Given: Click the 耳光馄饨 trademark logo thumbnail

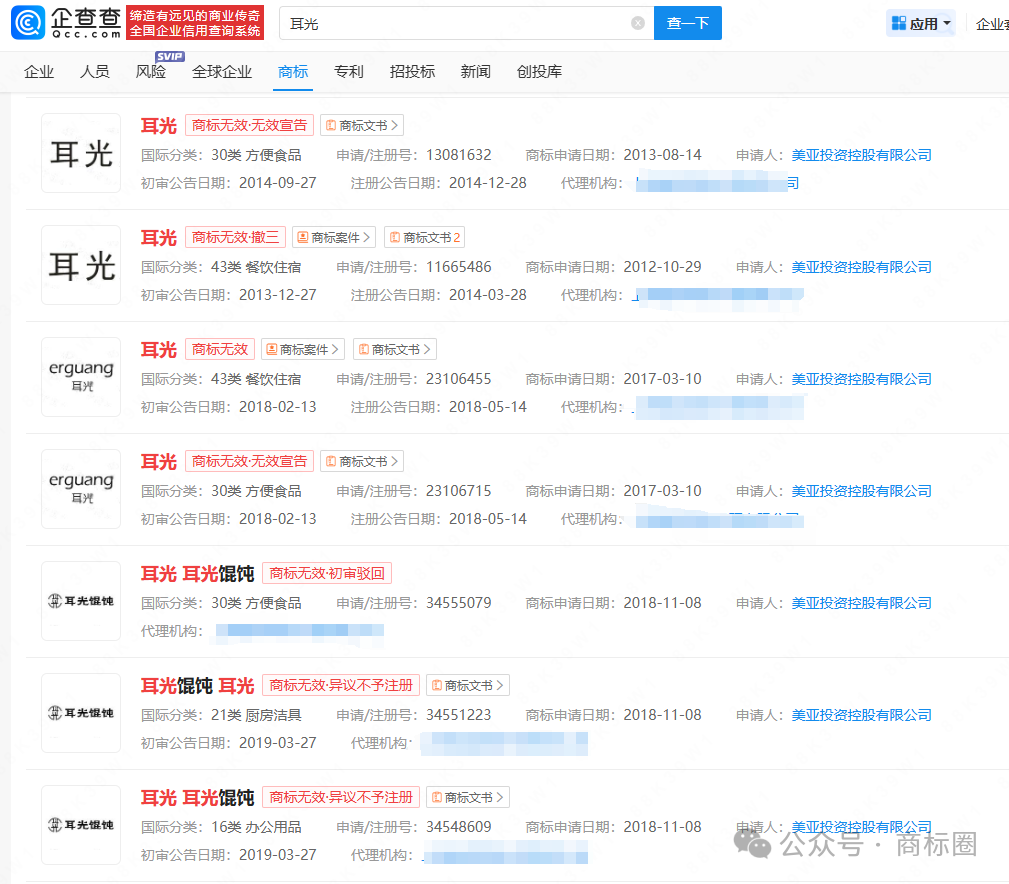Looking at the screenshot, I should 80,601.
